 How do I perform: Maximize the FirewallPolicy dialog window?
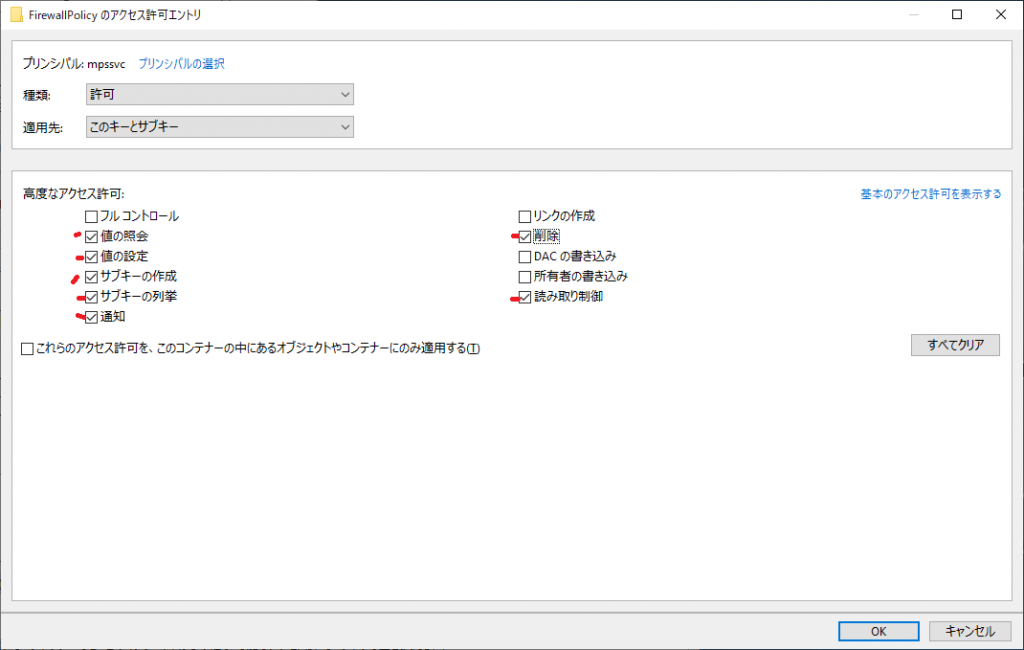957,14
